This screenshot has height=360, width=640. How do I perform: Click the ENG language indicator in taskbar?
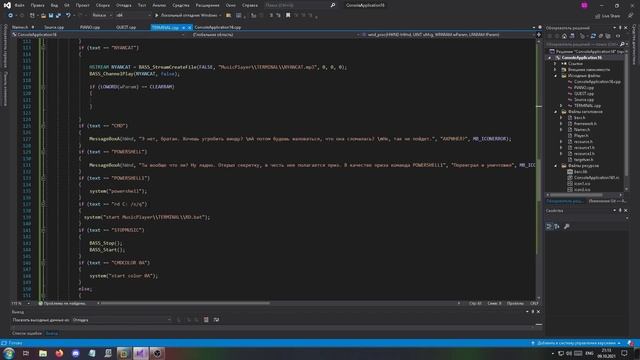point(589,353)
